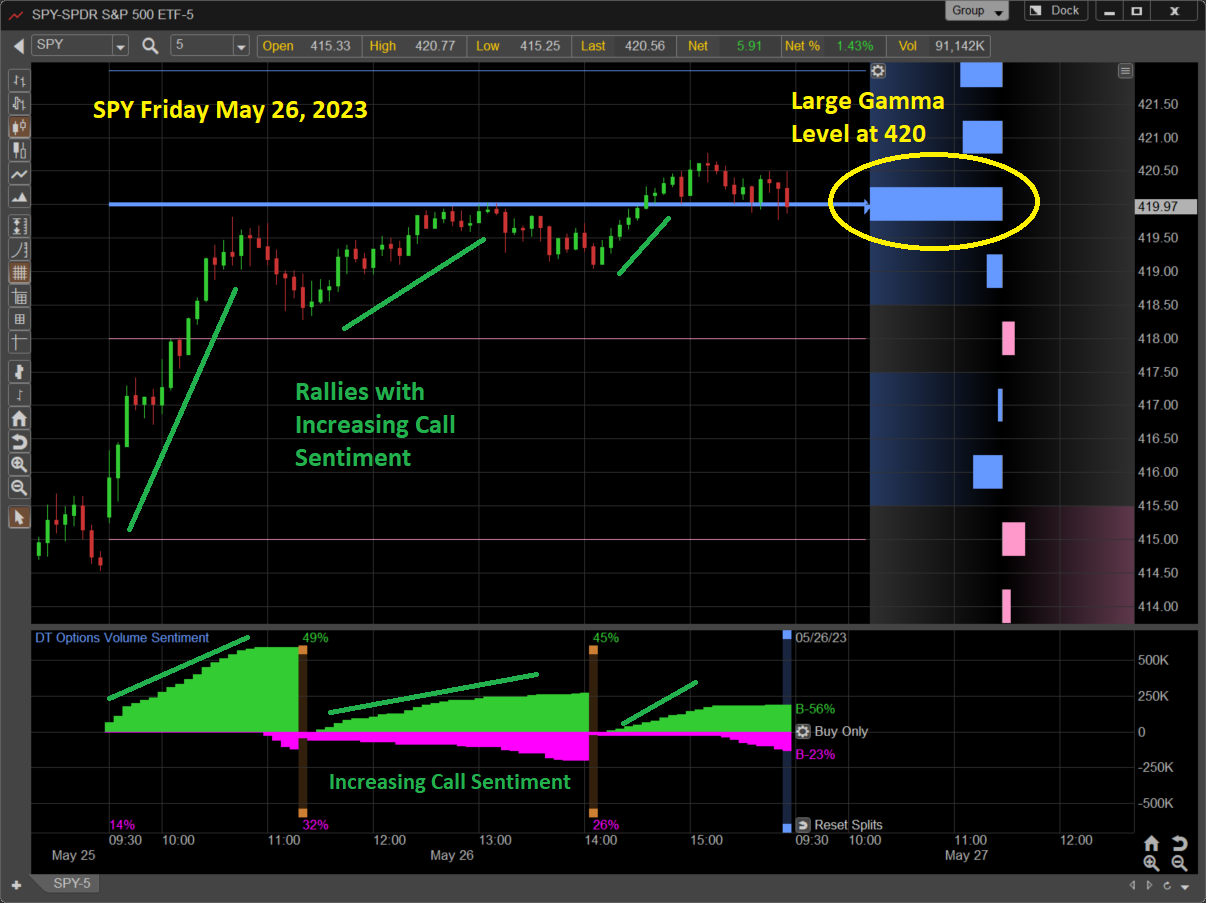
Task: Zoom in using the left toolbar magnifier
Action: point(19,465)
